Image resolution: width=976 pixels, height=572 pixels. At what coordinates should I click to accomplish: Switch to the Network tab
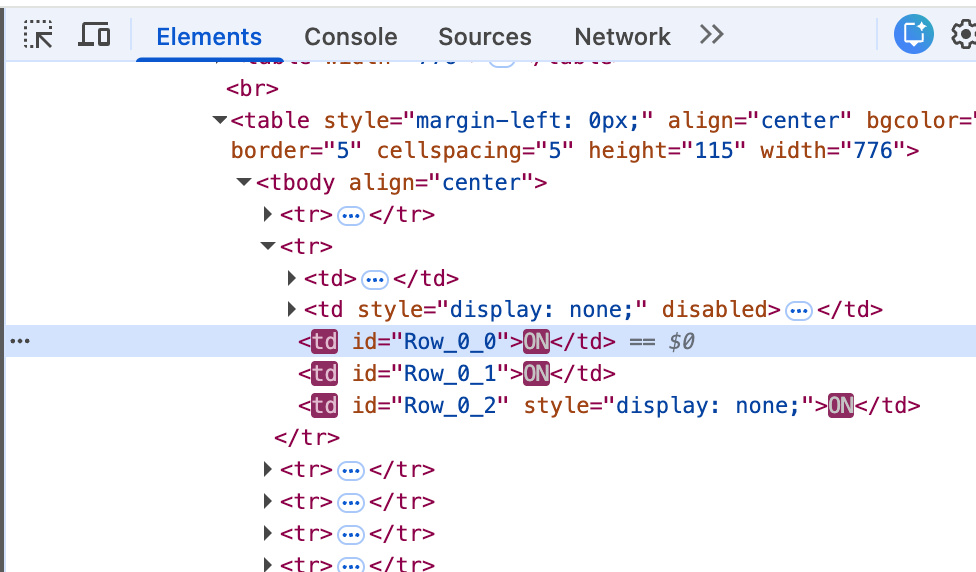tap(622, 37)
